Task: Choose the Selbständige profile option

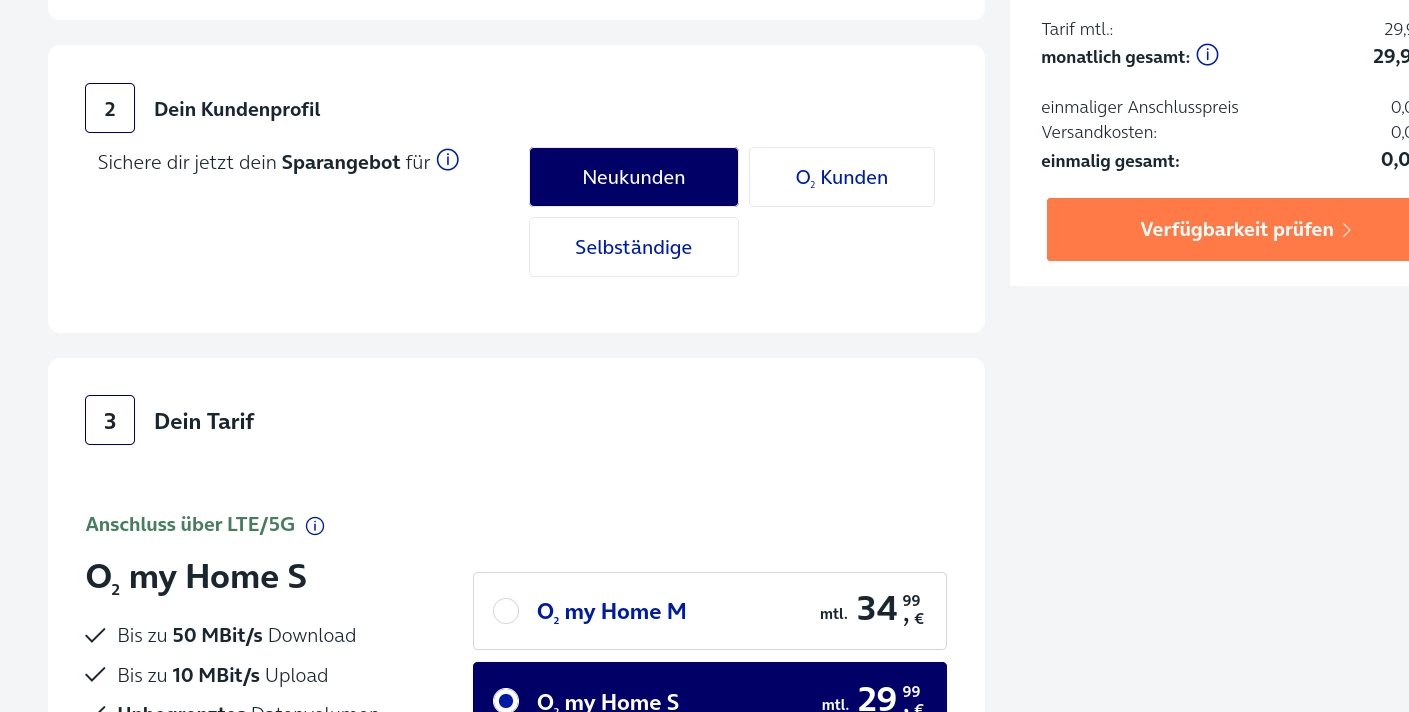Action: coord(634,247)
